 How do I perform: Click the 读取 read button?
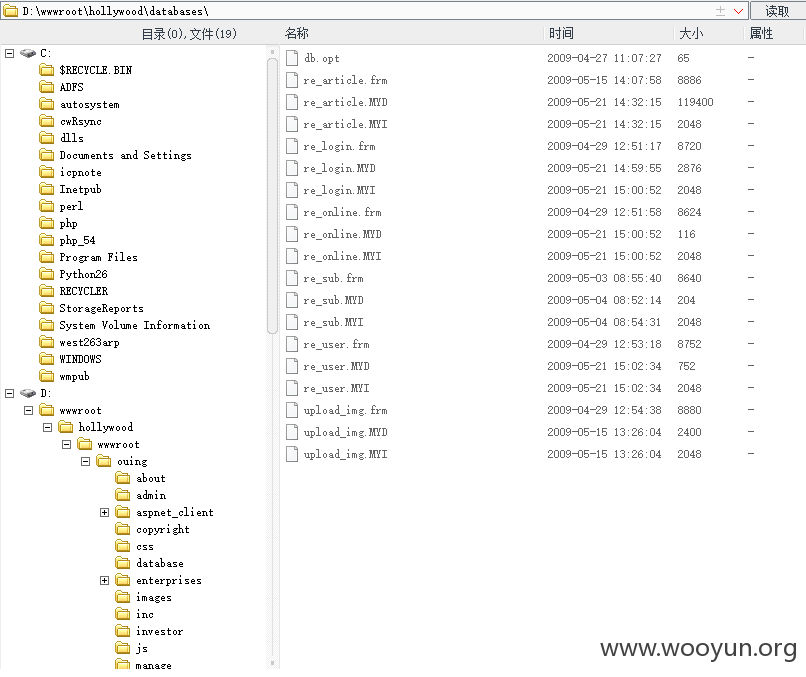pos(778,11)
